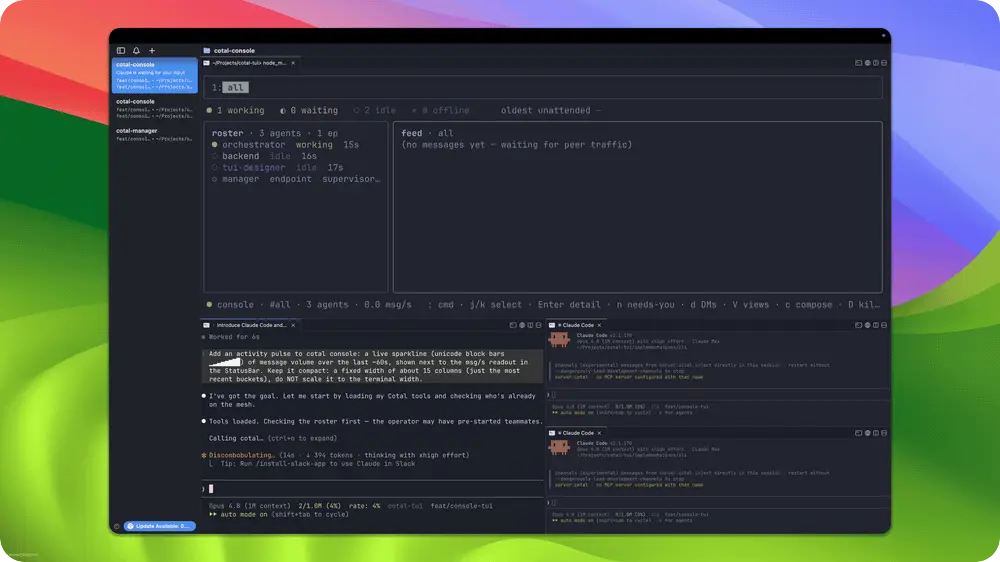Click the help icon beside Update Available
This screenshot has width=1000, height=562.
117,526
